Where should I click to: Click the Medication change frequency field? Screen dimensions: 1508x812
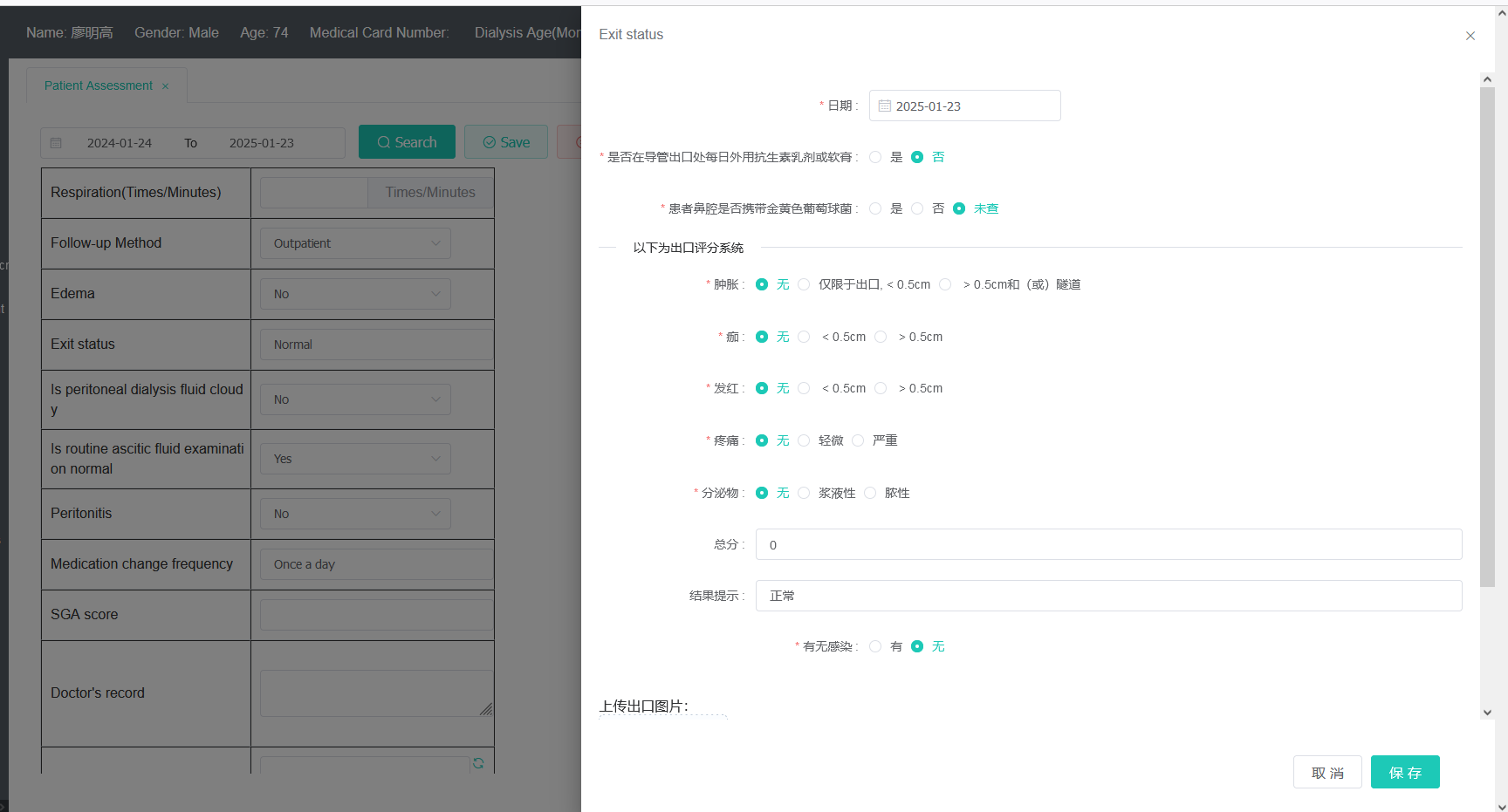tap(377, 564)
